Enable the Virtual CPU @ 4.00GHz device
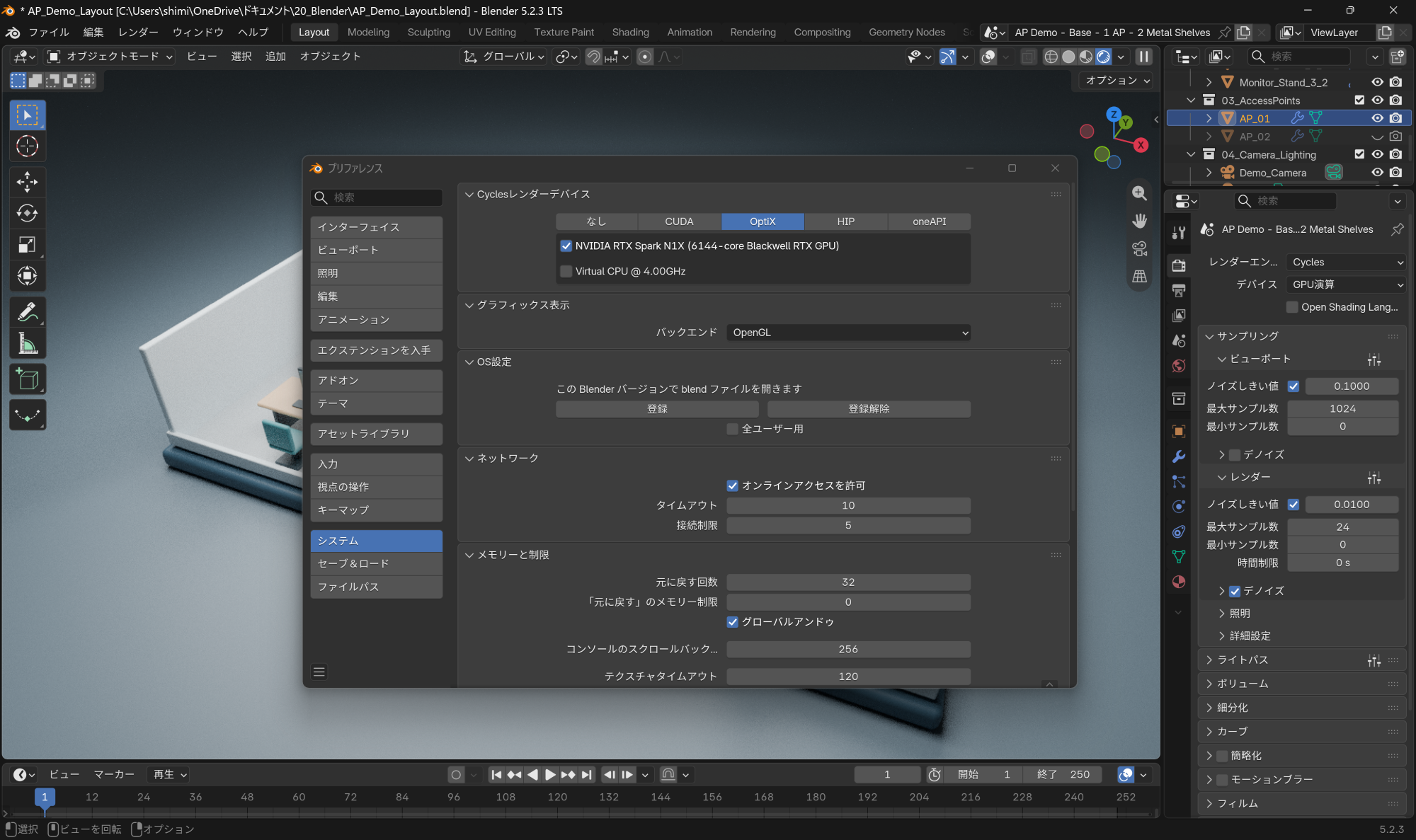 click(566, 271)
